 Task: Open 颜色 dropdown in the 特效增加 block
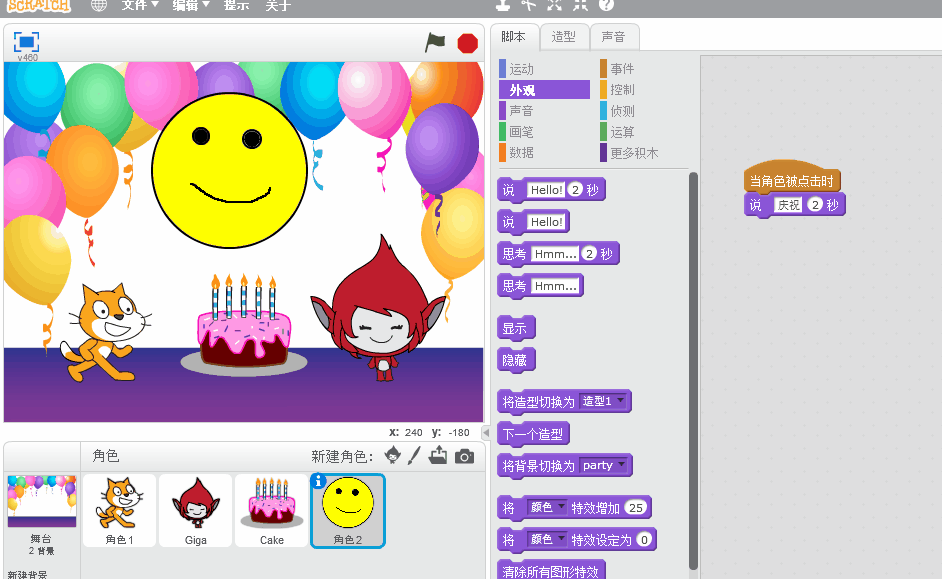(x=547, y=508)
